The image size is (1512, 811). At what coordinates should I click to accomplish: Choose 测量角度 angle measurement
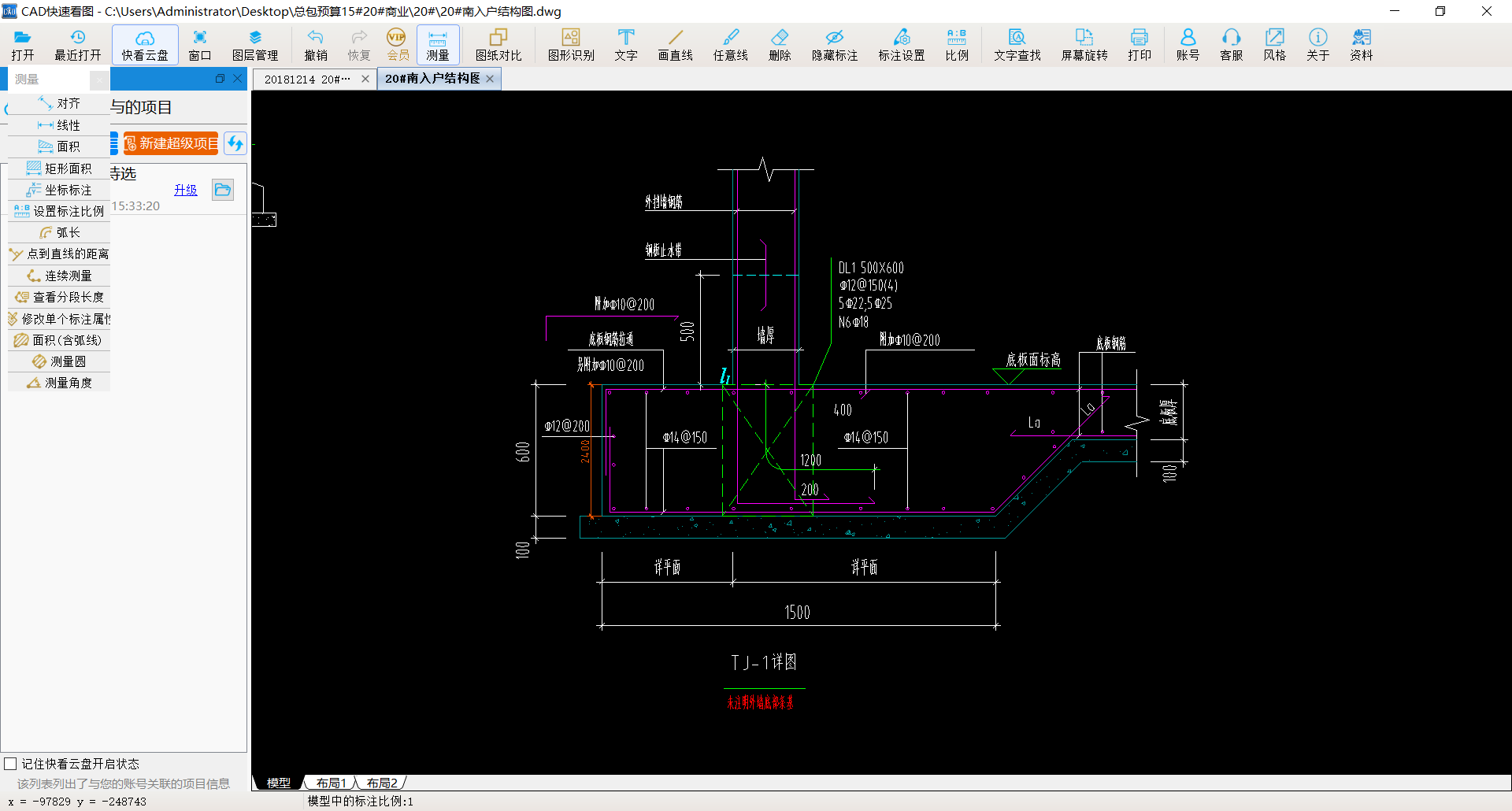click(x=59, y=383)
